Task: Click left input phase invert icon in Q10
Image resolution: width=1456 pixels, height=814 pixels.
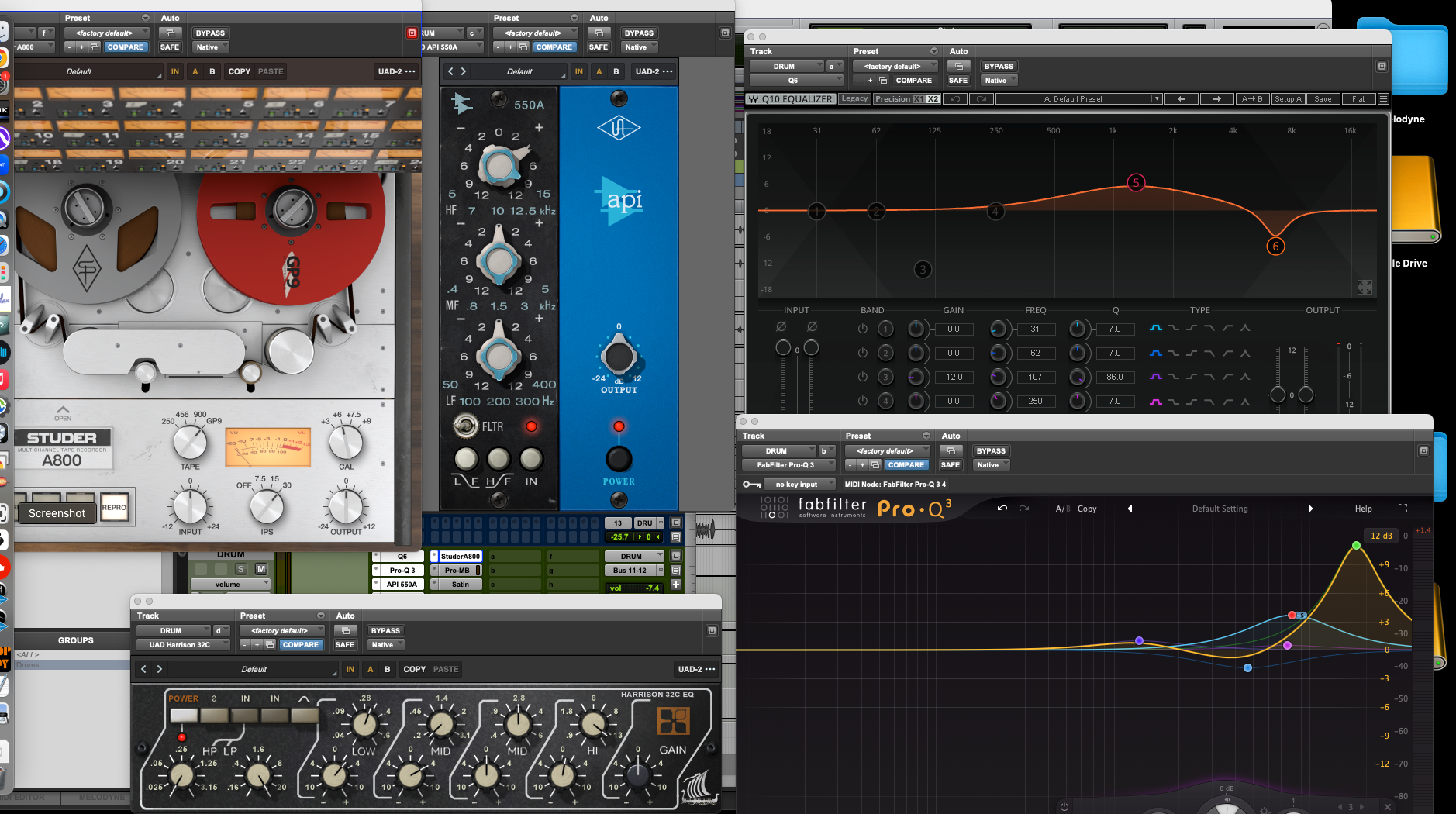Action: click(781, 326)
